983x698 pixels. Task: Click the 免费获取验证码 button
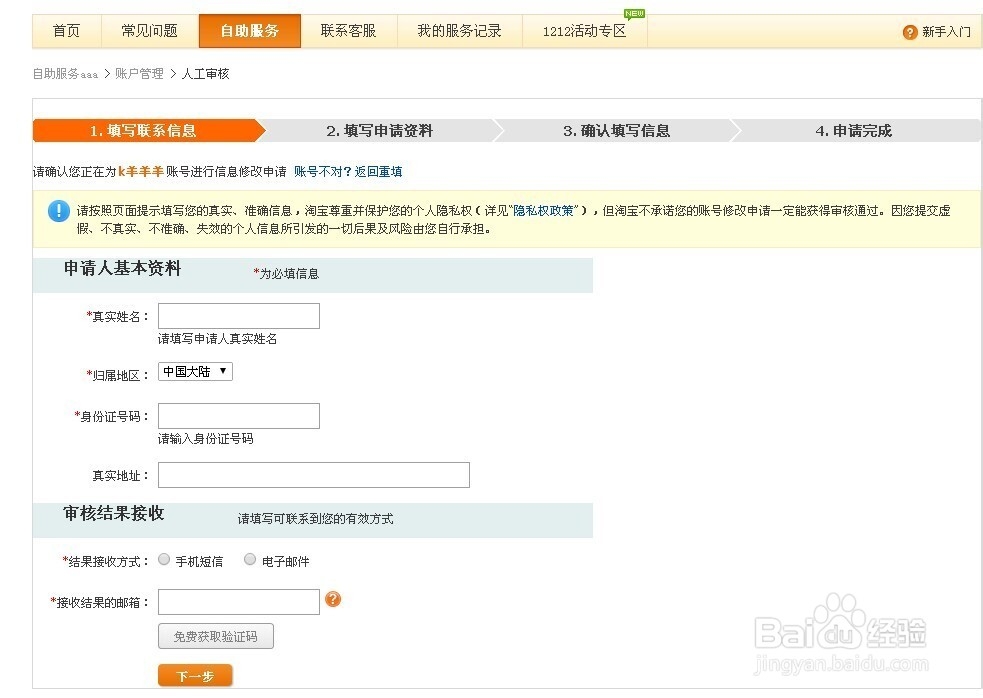[216, 637]
